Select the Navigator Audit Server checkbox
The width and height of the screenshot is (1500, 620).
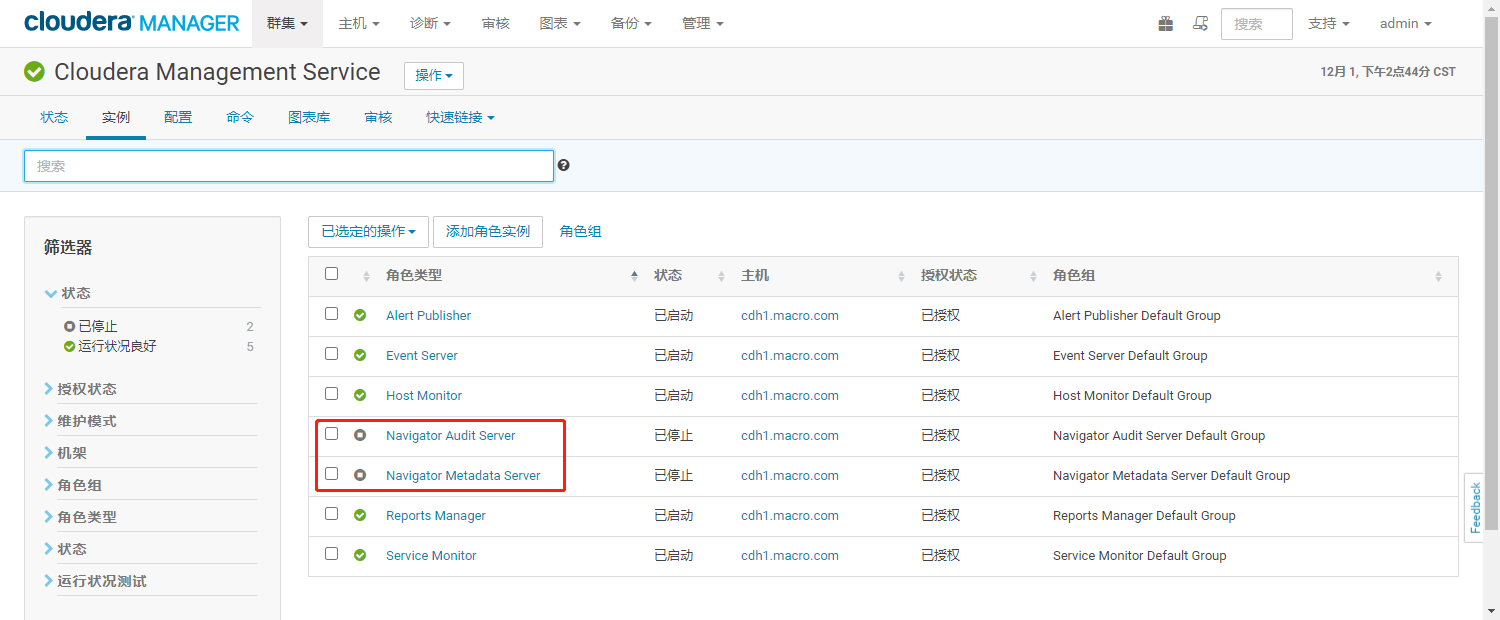(x=332, y=434)
